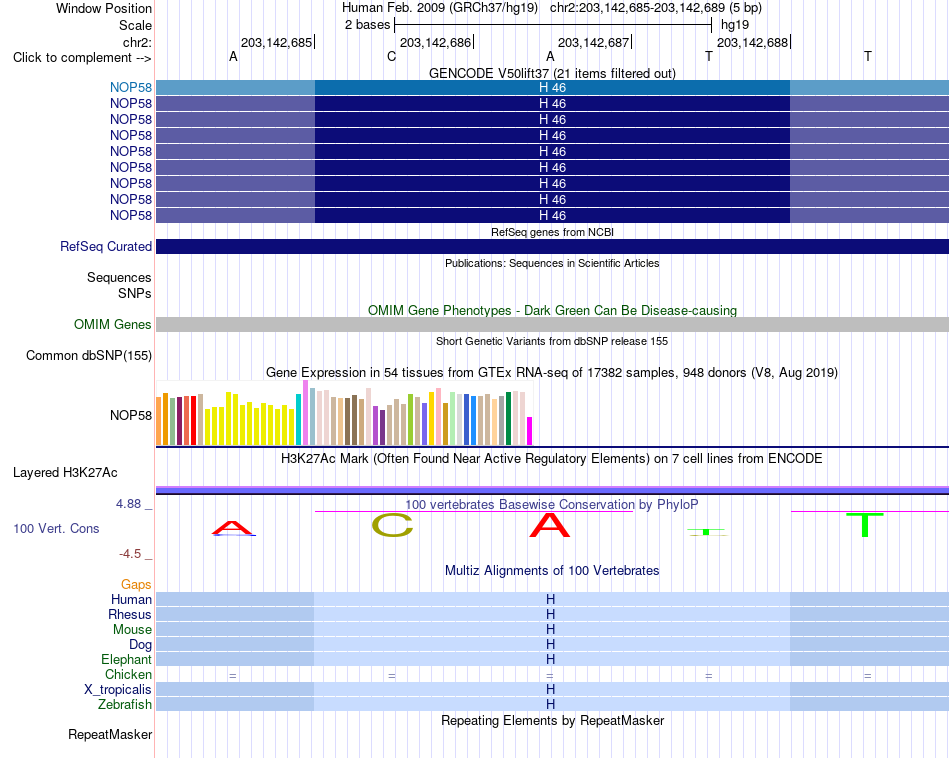950x758 pixels.
Task: Click base C in the sequence row
Action: [x=391, y=56]
